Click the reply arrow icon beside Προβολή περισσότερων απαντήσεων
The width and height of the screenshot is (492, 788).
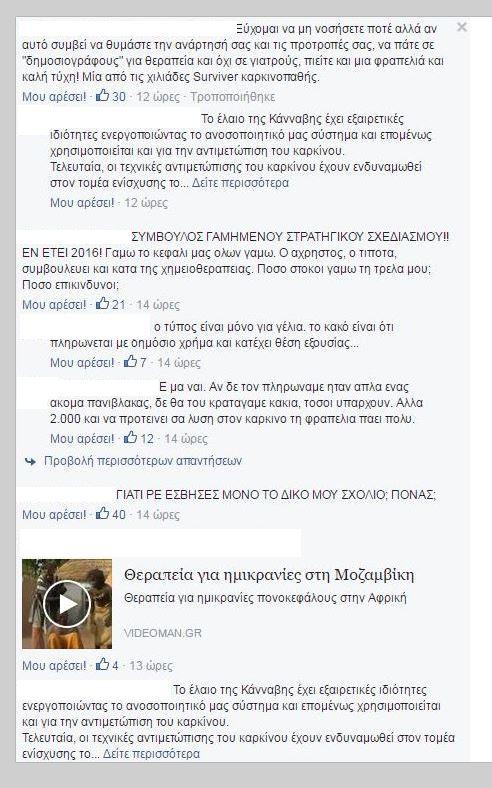[31, 461]
